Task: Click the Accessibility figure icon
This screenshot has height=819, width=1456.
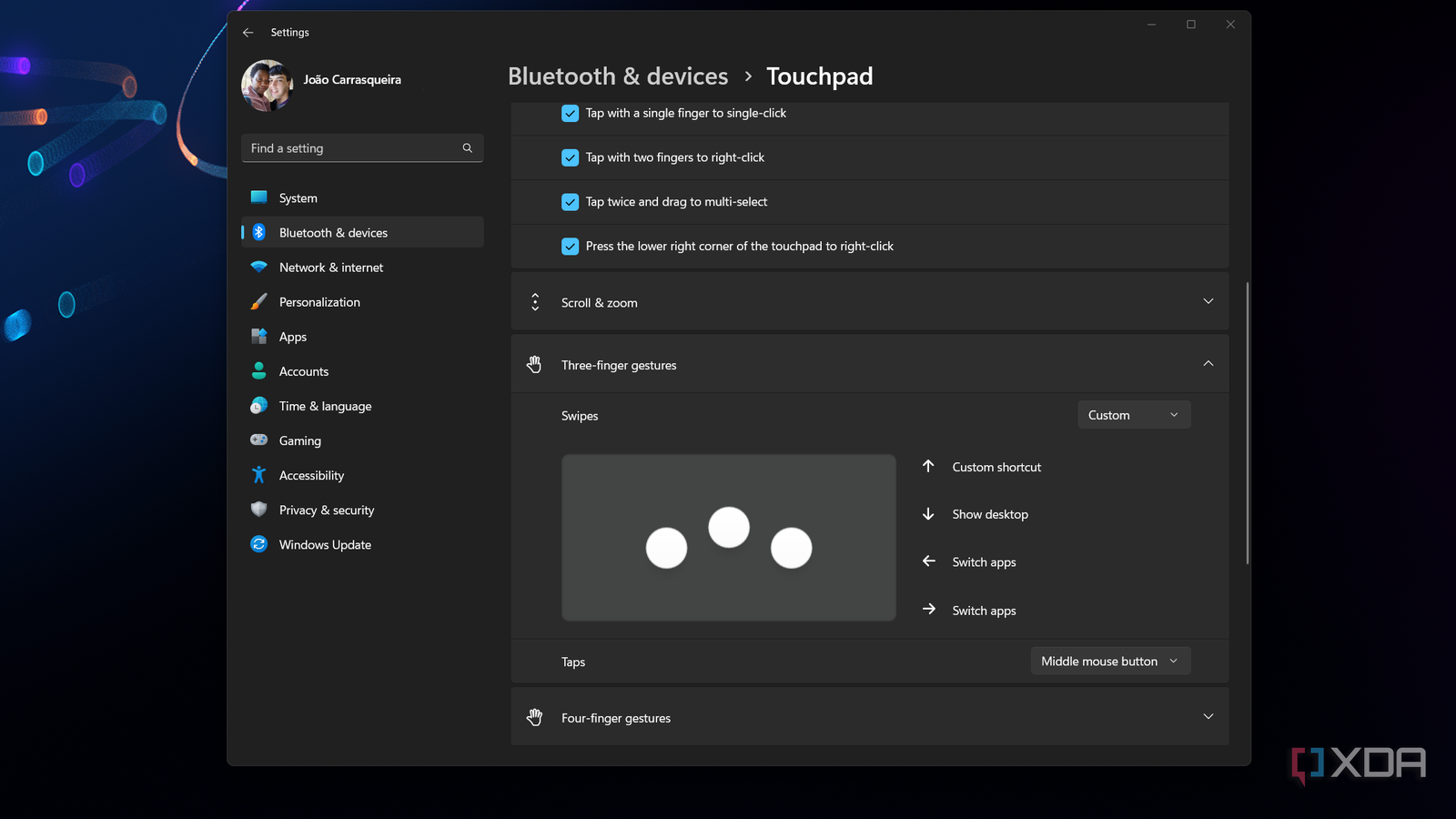Action: tap(259, 475)
